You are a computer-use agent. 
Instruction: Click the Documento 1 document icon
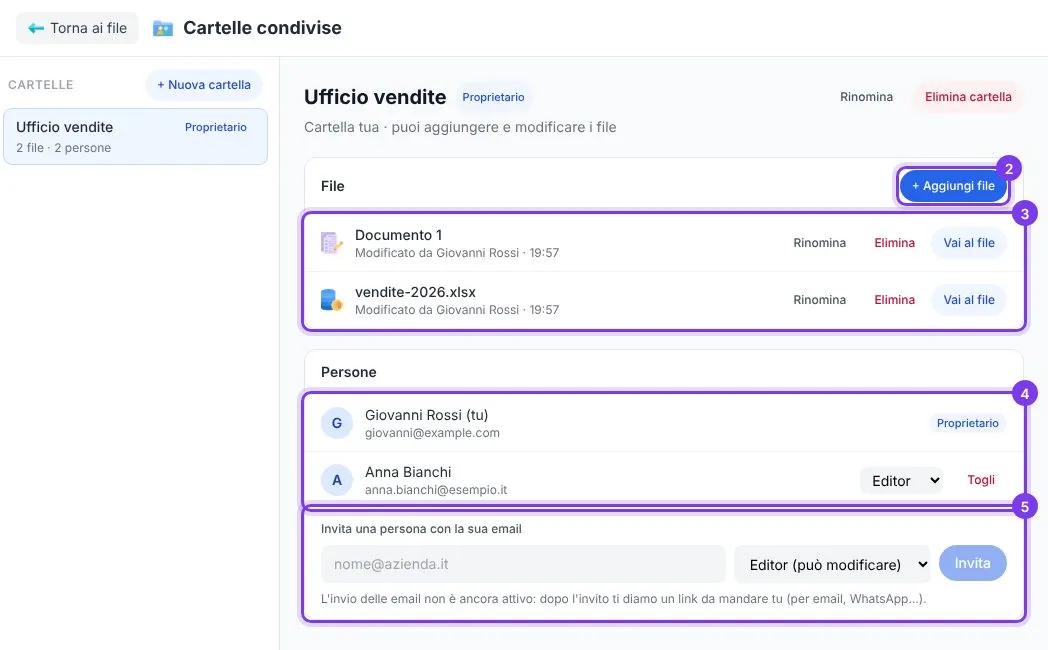point(332,243)
